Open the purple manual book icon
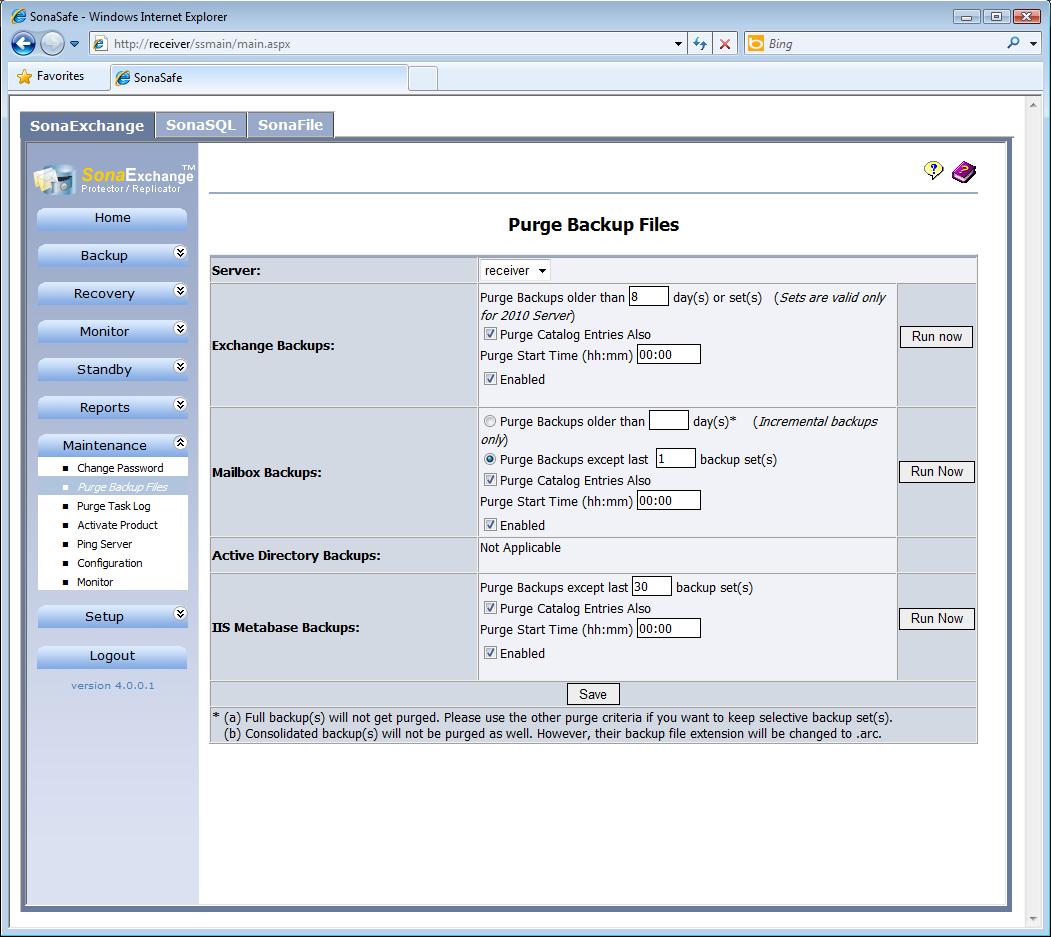Screen dimensions: 1051x937 (x=963, y=172)
